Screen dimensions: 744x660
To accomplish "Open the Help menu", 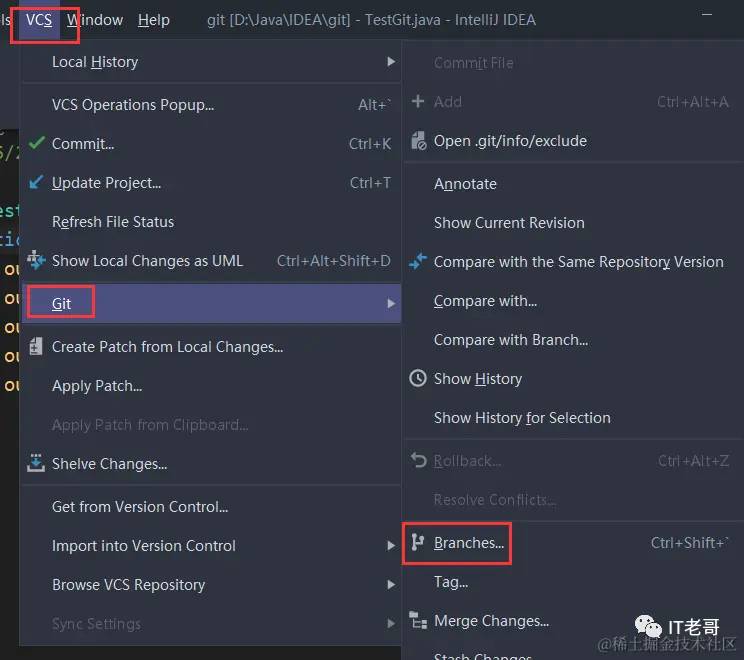I will 154,20.
